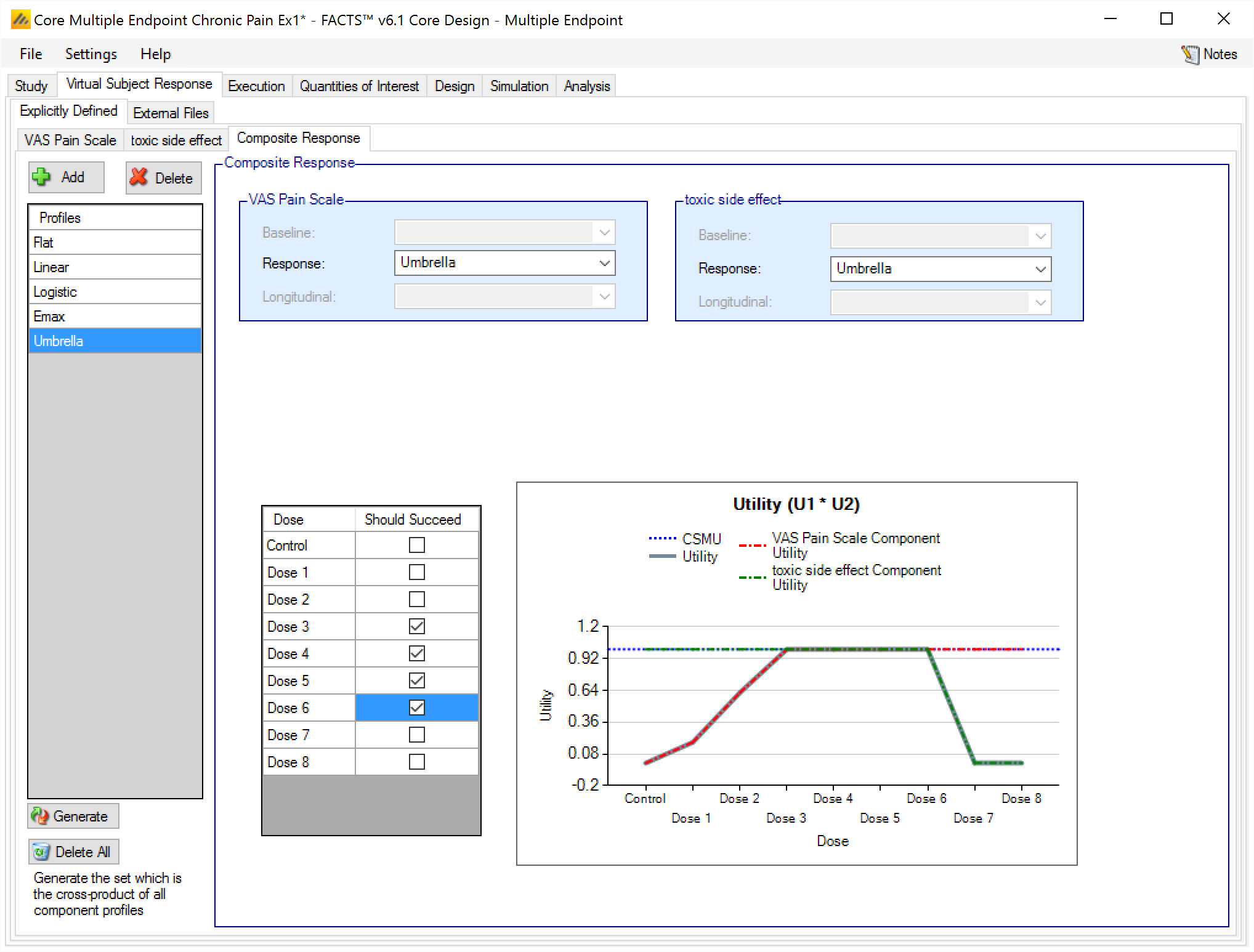1254x952 pixels.
Task: Click the blue dotted CSMU legend marker
Action: coord(662,539)
